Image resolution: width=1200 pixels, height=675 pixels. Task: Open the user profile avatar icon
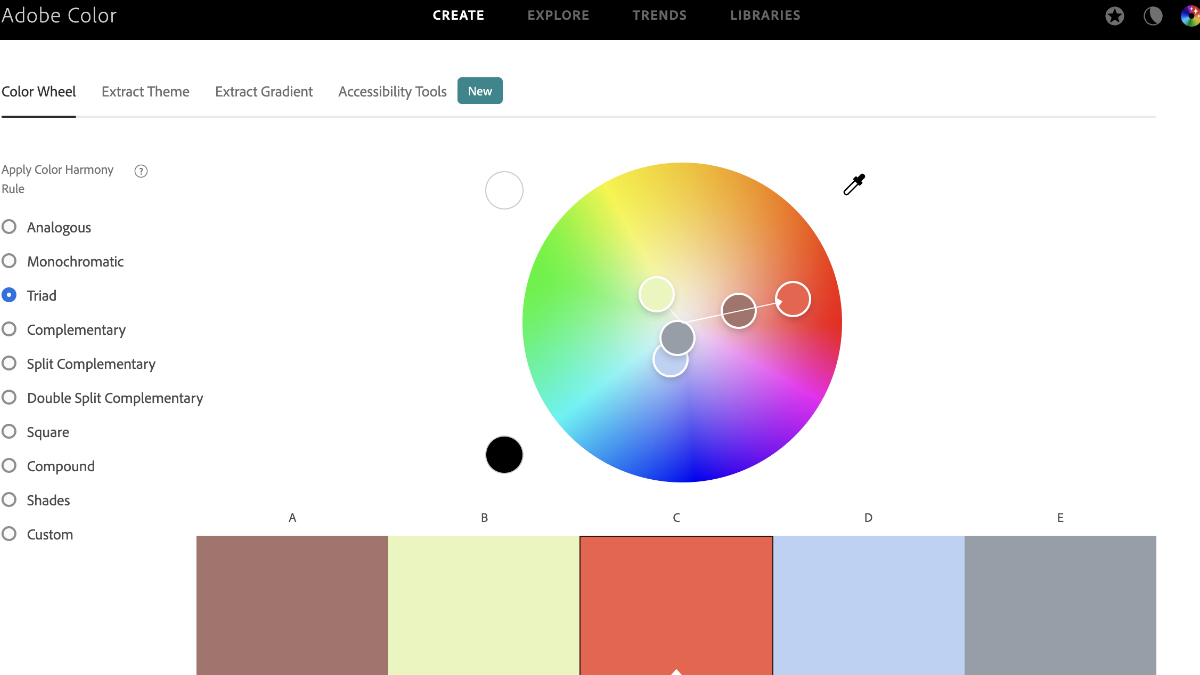[1192, 16]
